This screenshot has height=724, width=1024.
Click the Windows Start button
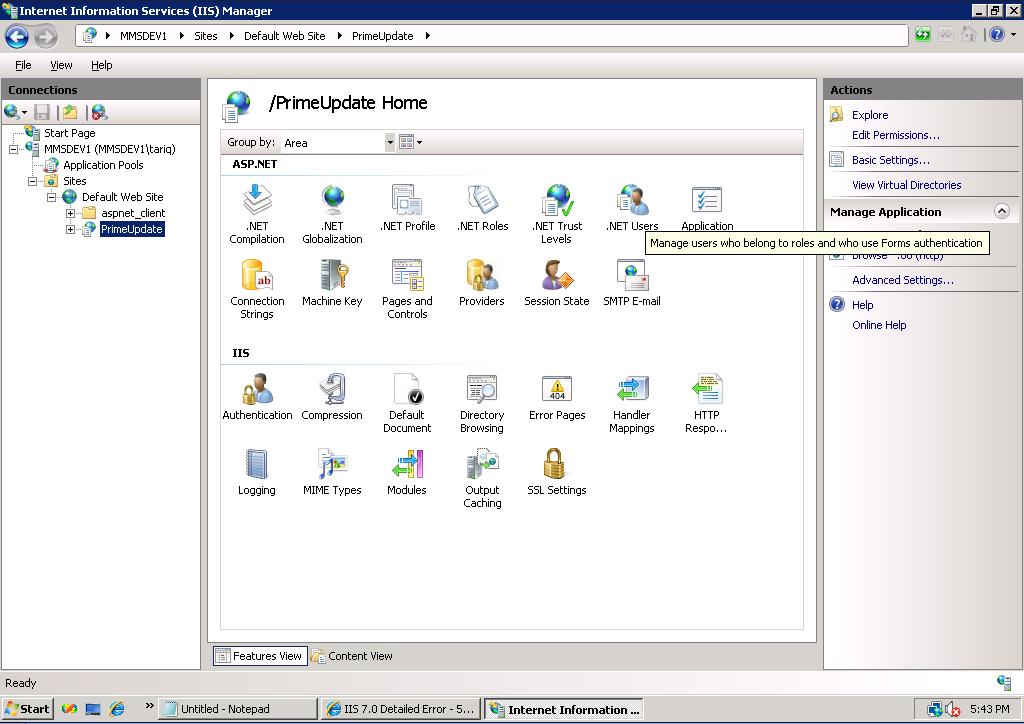point(27,709)
